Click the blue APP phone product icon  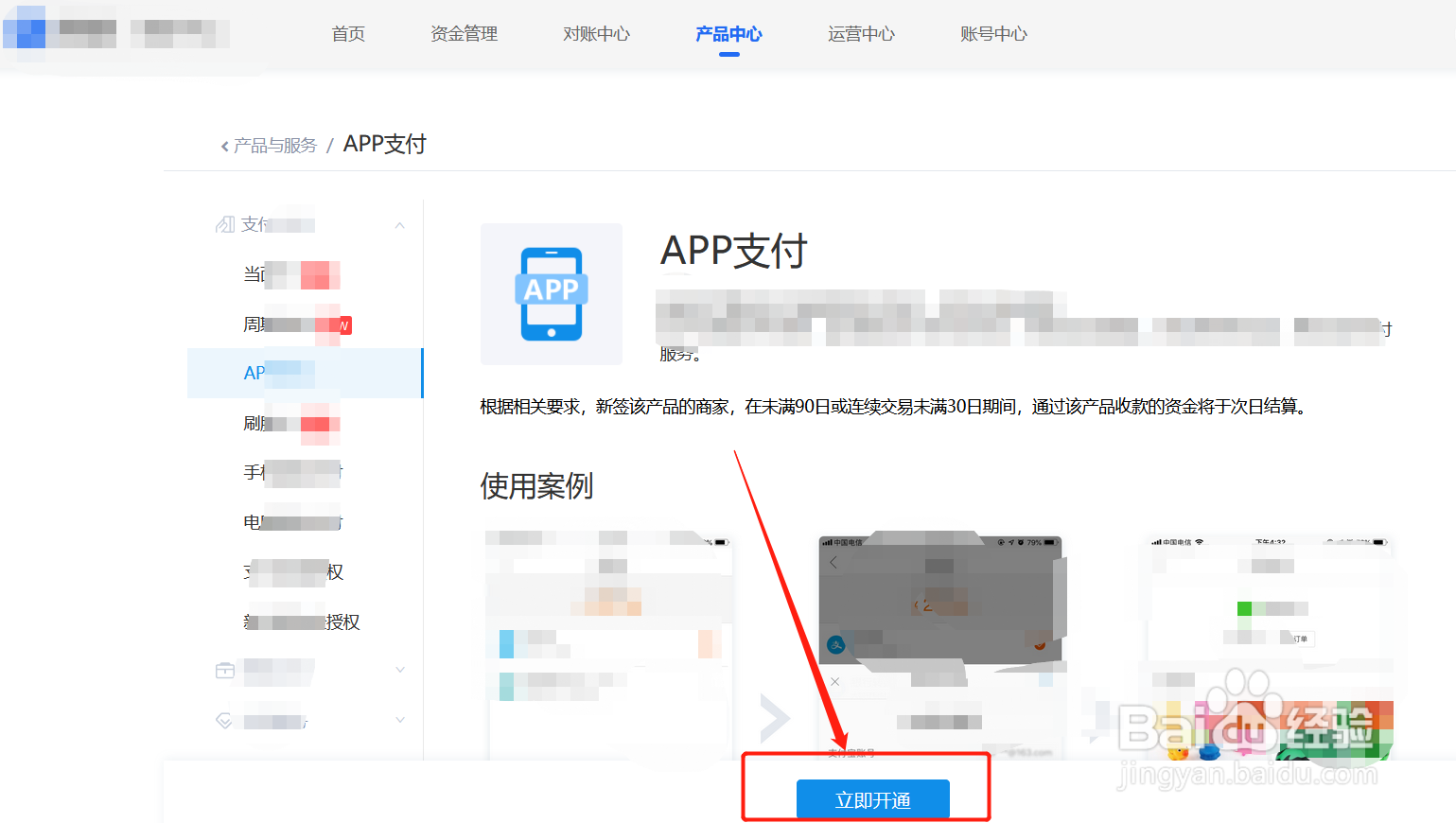pos(552,294)
